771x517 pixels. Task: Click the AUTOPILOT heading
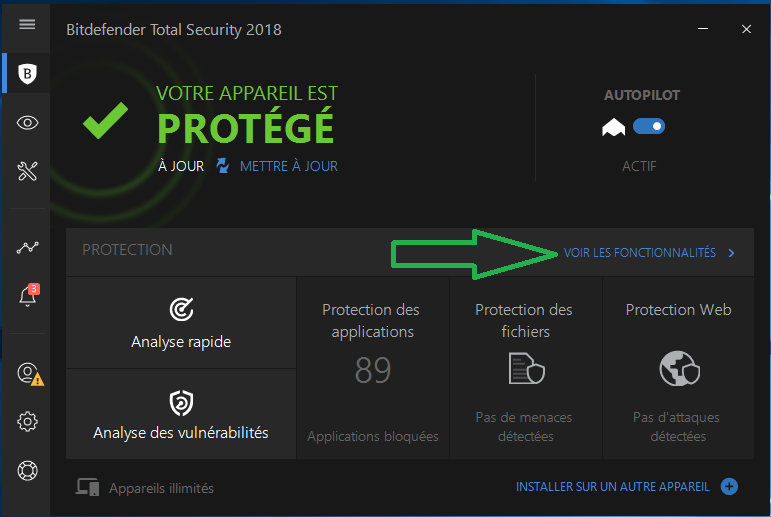642,95
